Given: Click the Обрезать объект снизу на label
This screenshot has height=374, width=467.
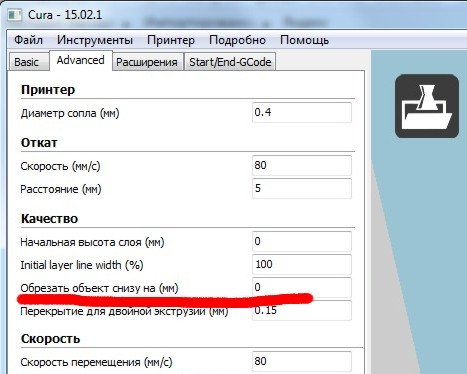Looking at the screenshot, I should click(99, 288).
